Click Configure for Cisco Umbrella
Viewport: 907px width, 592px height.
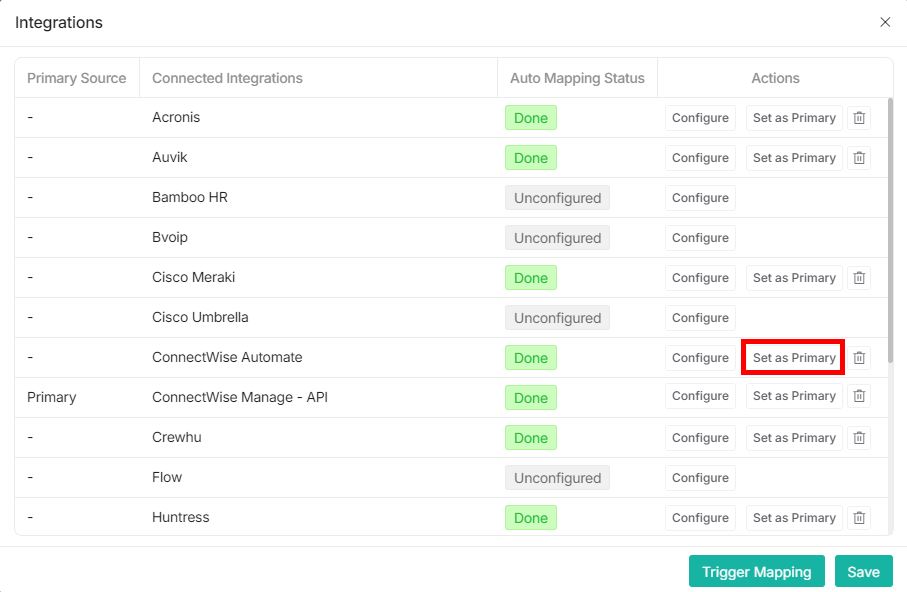tap(700, 318)
